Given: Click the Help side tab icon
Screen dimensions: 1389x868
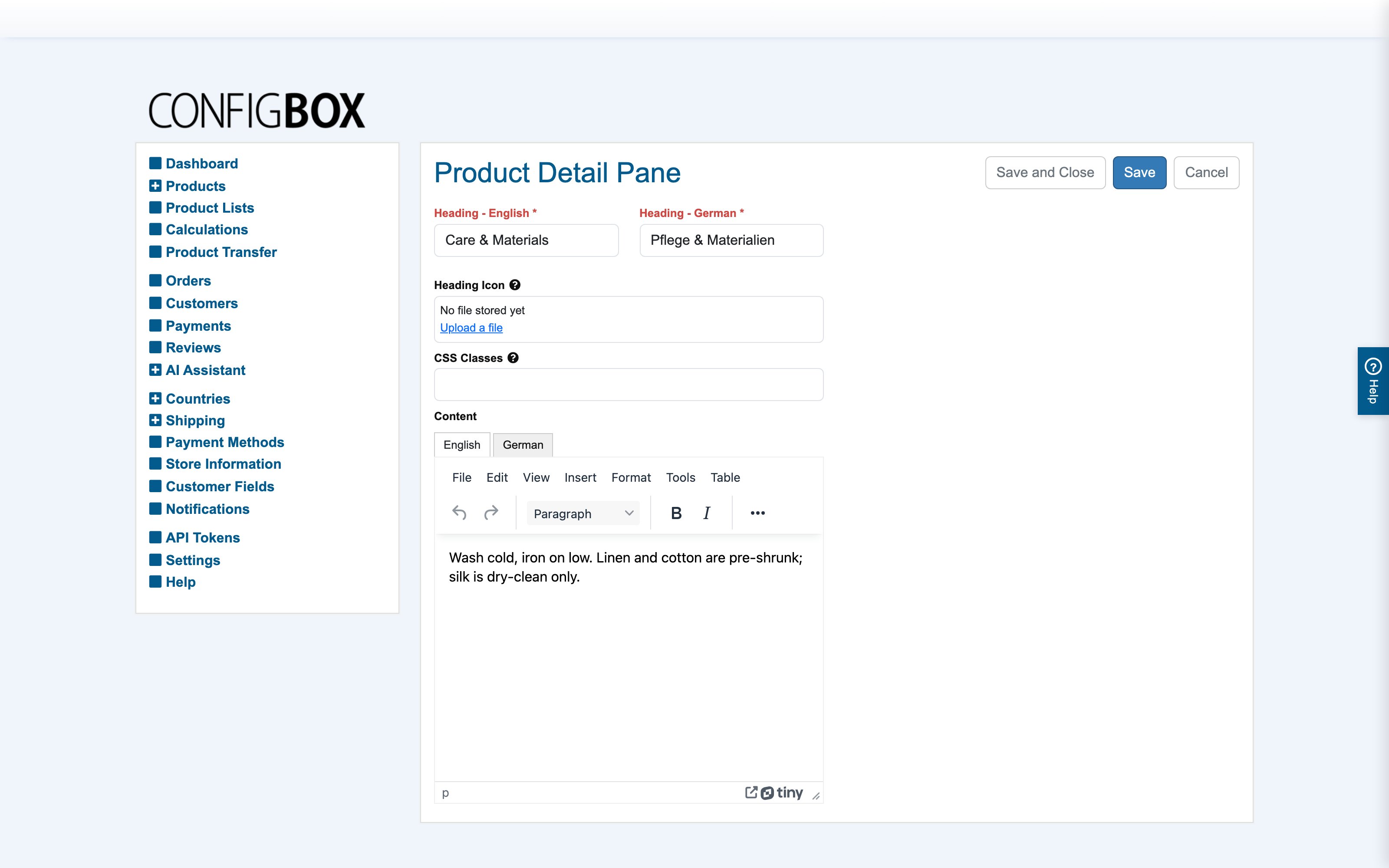Looking at the screenshot, I should pyautogui.click(x=1373, y=366).
